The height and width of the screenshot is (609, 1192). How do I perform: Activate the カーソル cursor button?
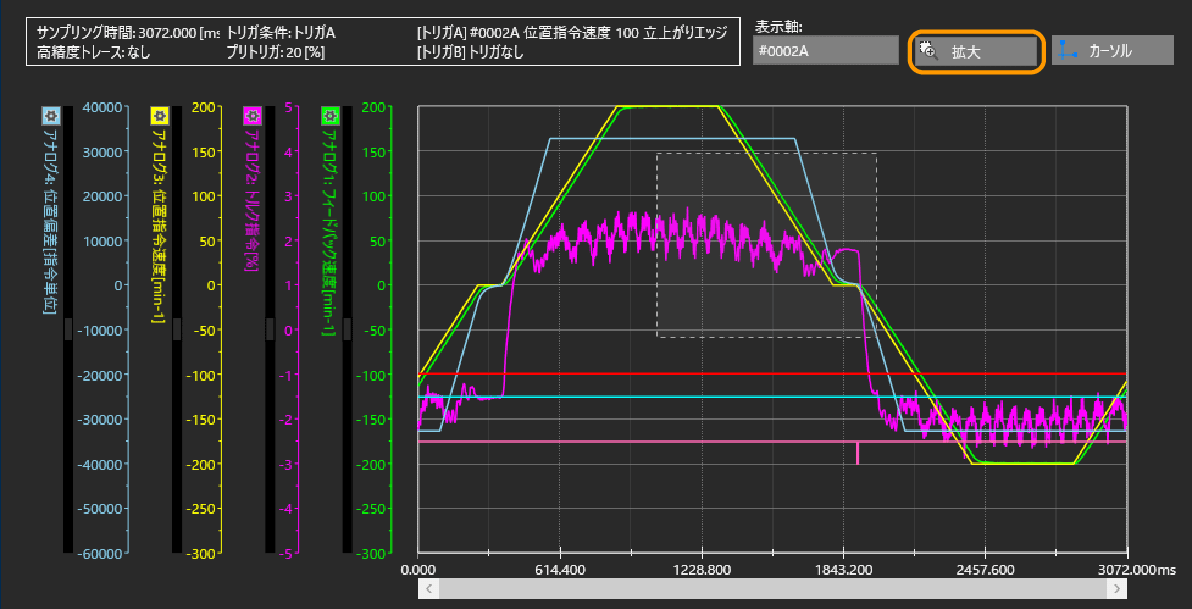click(x=1112, y=51)
